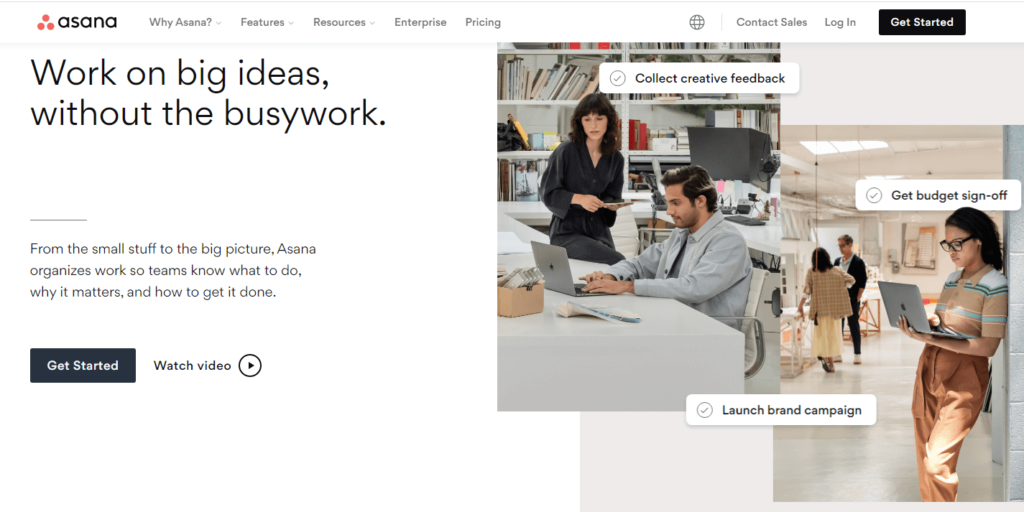Expand the Resources dropdown menu
The width and height of the screenshot is (1024, 512).
click(x=344, y=22)
